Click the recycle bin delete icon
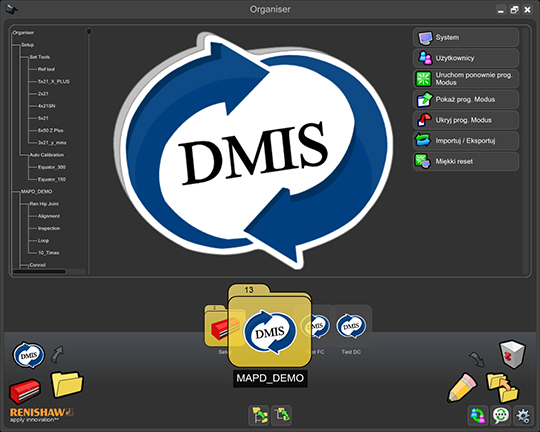Viewport: 540px width, 432px height. tap(512, 354)
